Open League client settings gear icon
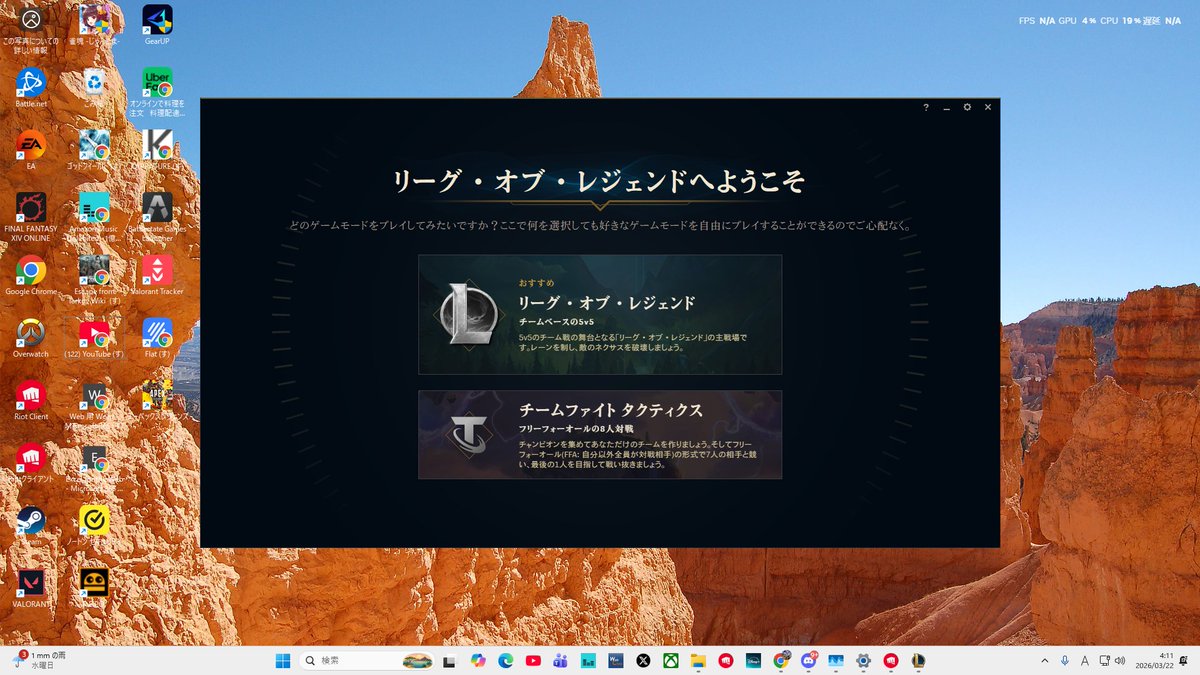The height and width of the screenshot is (675, 1200). (x=967, y=107)
